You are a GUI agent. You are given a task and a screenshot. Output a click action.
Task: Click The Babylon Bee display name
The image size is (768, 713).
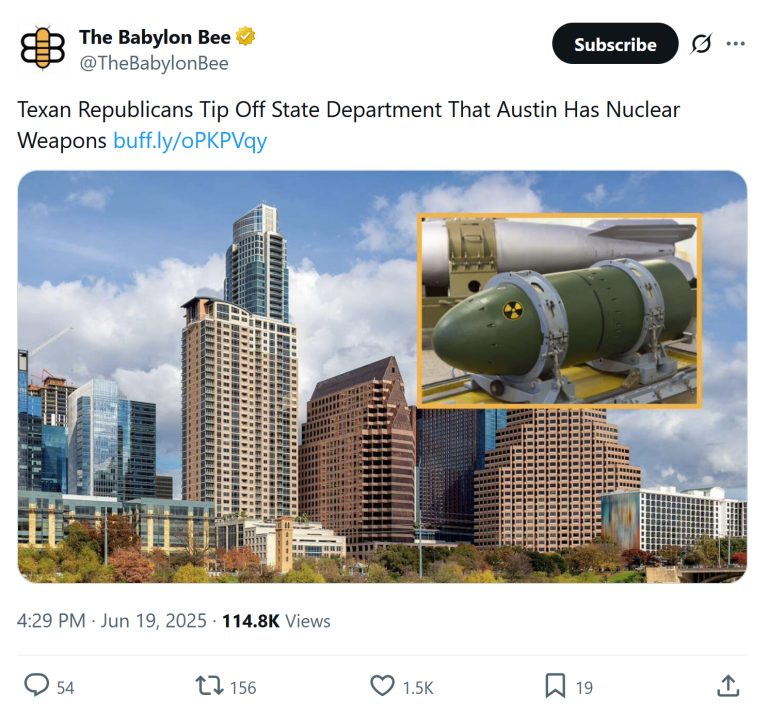coord(155,37)
